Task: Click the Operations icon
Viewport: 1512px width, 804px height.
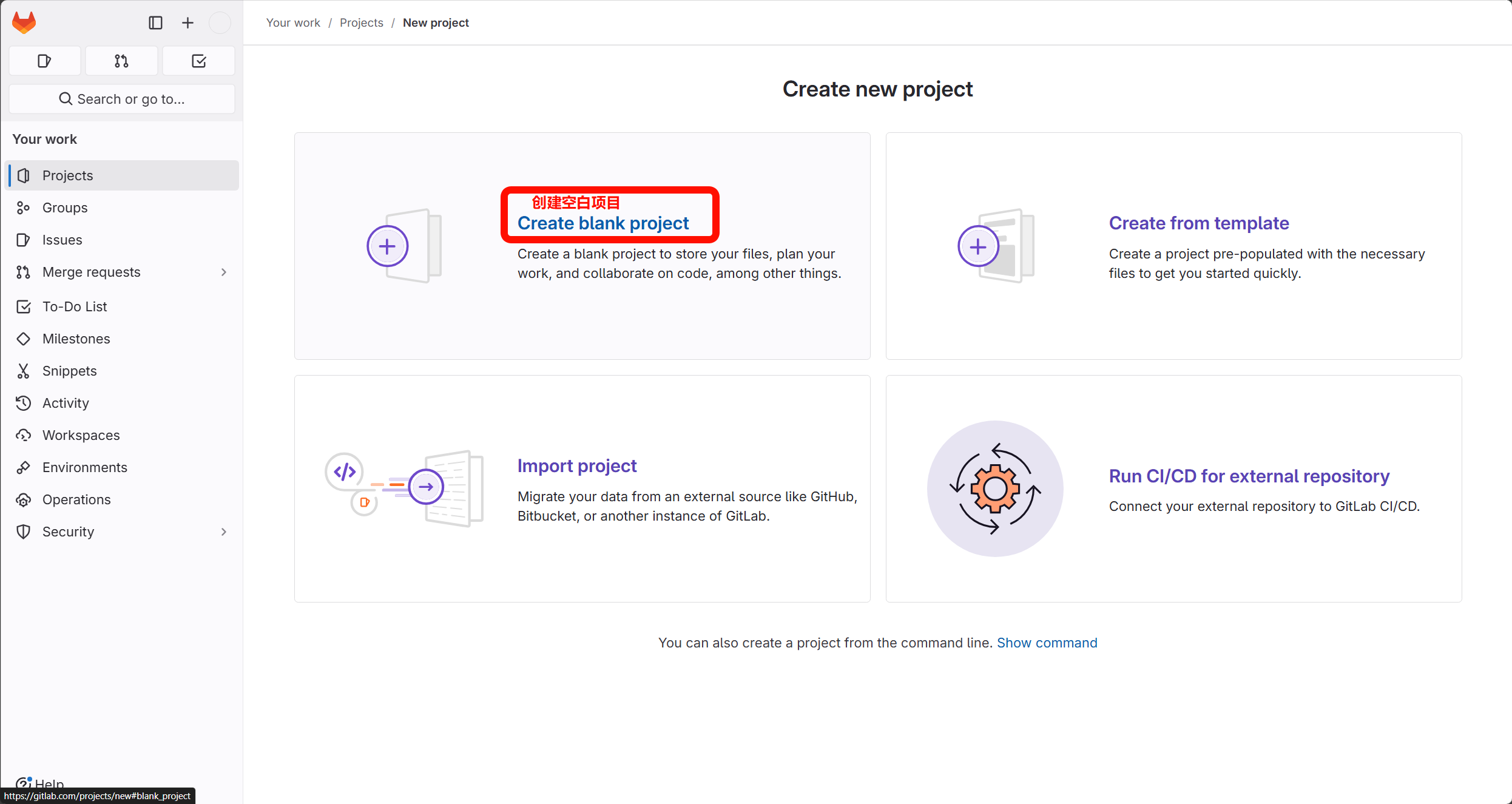Action: [x=24, y=499]
